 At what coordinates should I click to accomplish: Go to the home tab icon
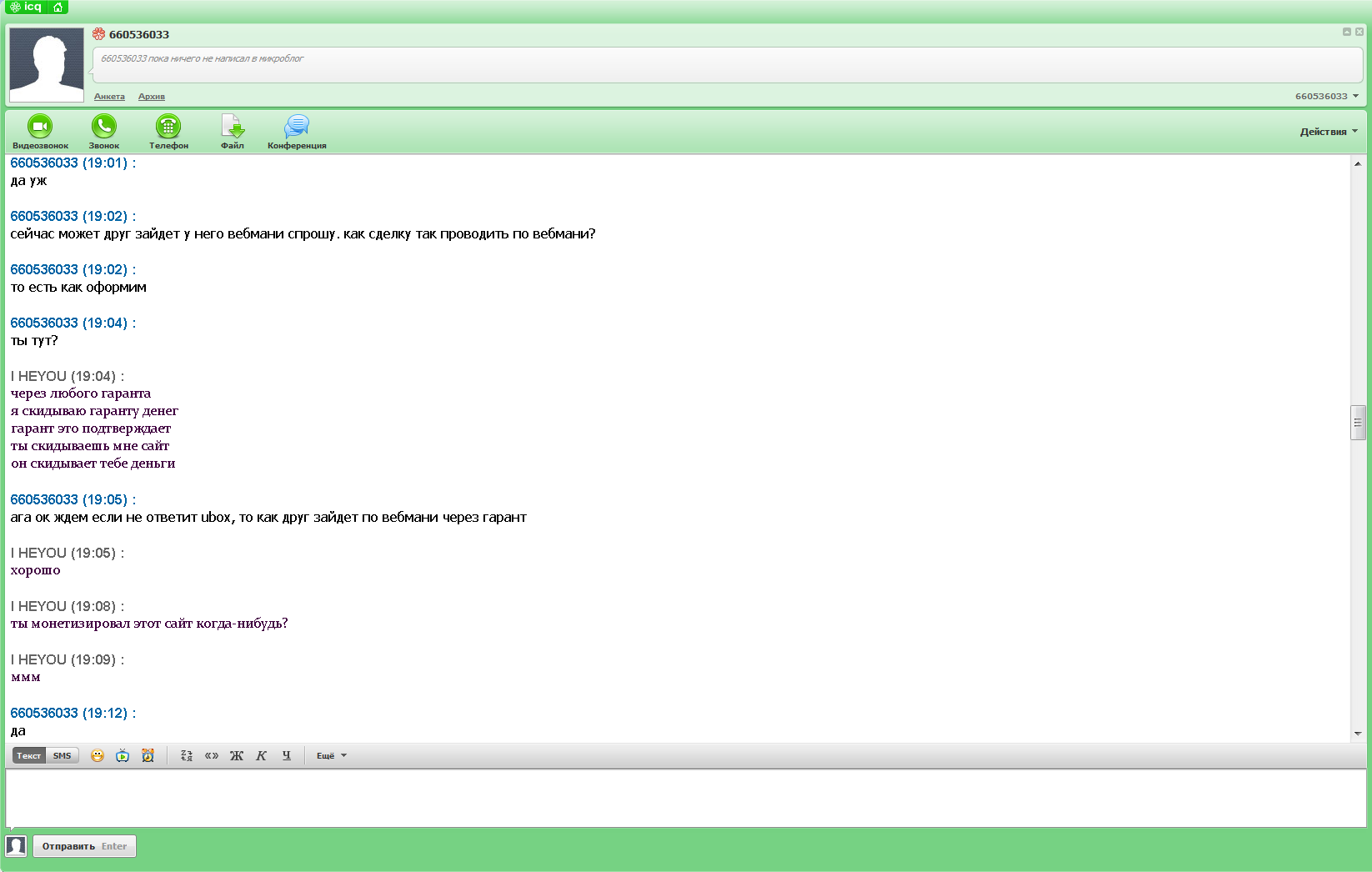coord(58,7)
